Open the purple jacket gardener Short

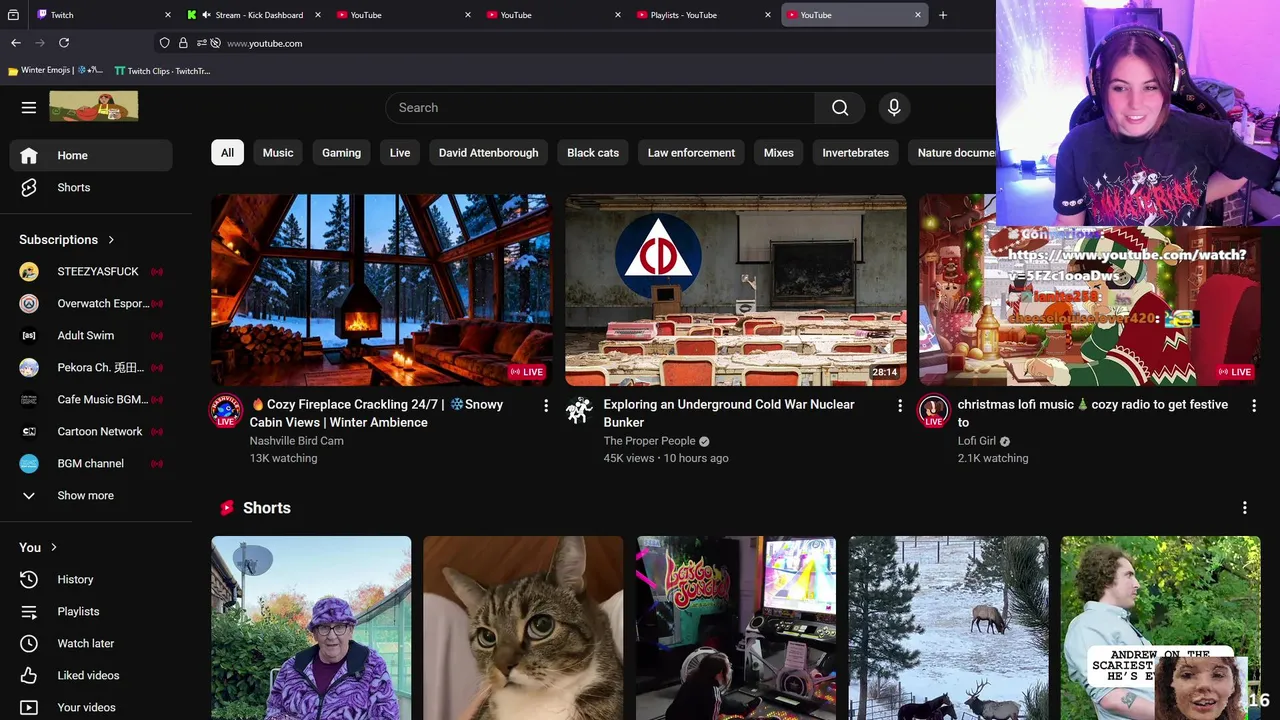click(x=311, y=628)
